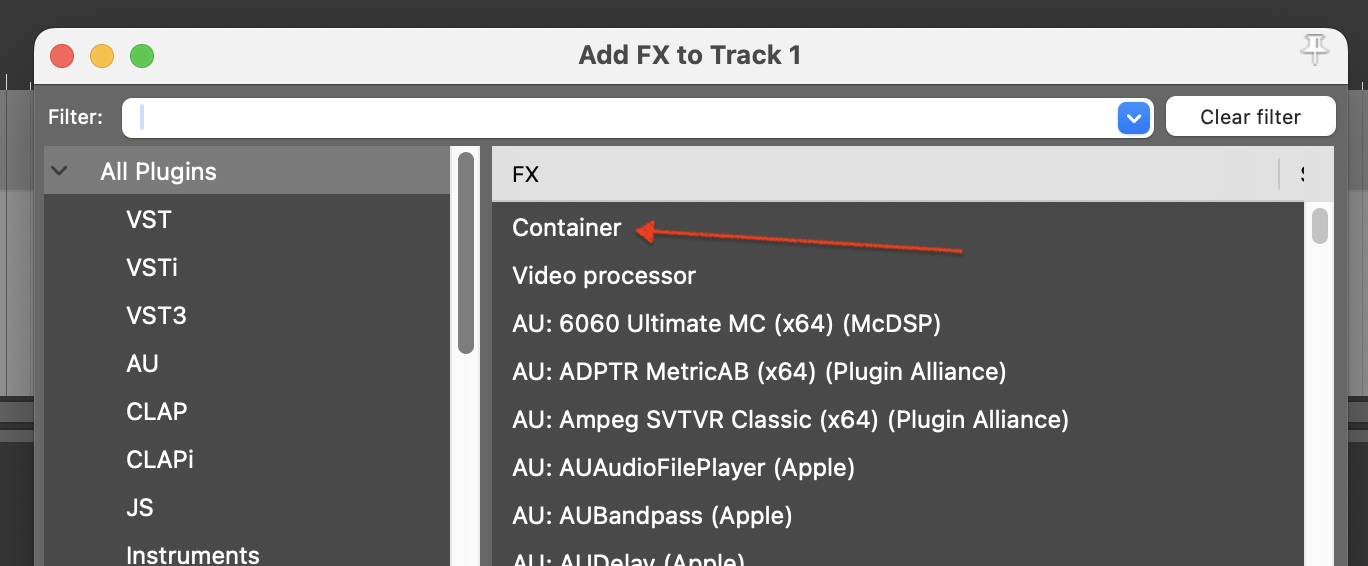Click the FX list vertical scrollbar
The height and width of the screenshot is (566, 1368).
[1320, 225]
